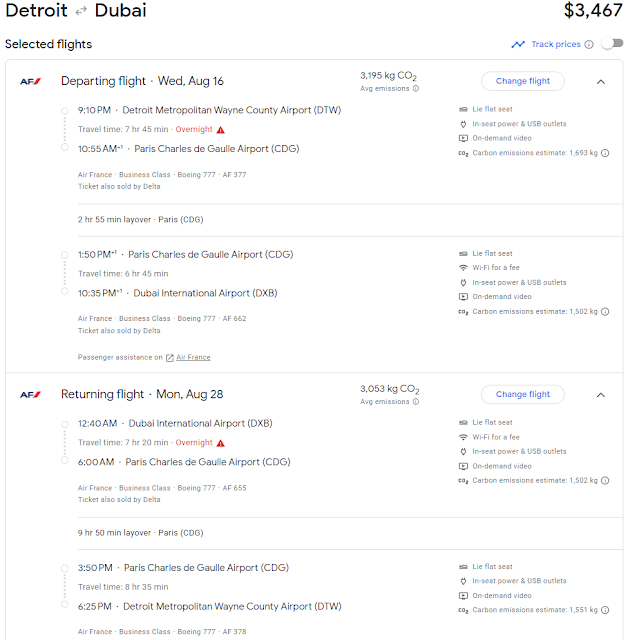Click the swap arrows between Detroit and Dubai
Screen dimensions: 626x640
tap(81, 11)
